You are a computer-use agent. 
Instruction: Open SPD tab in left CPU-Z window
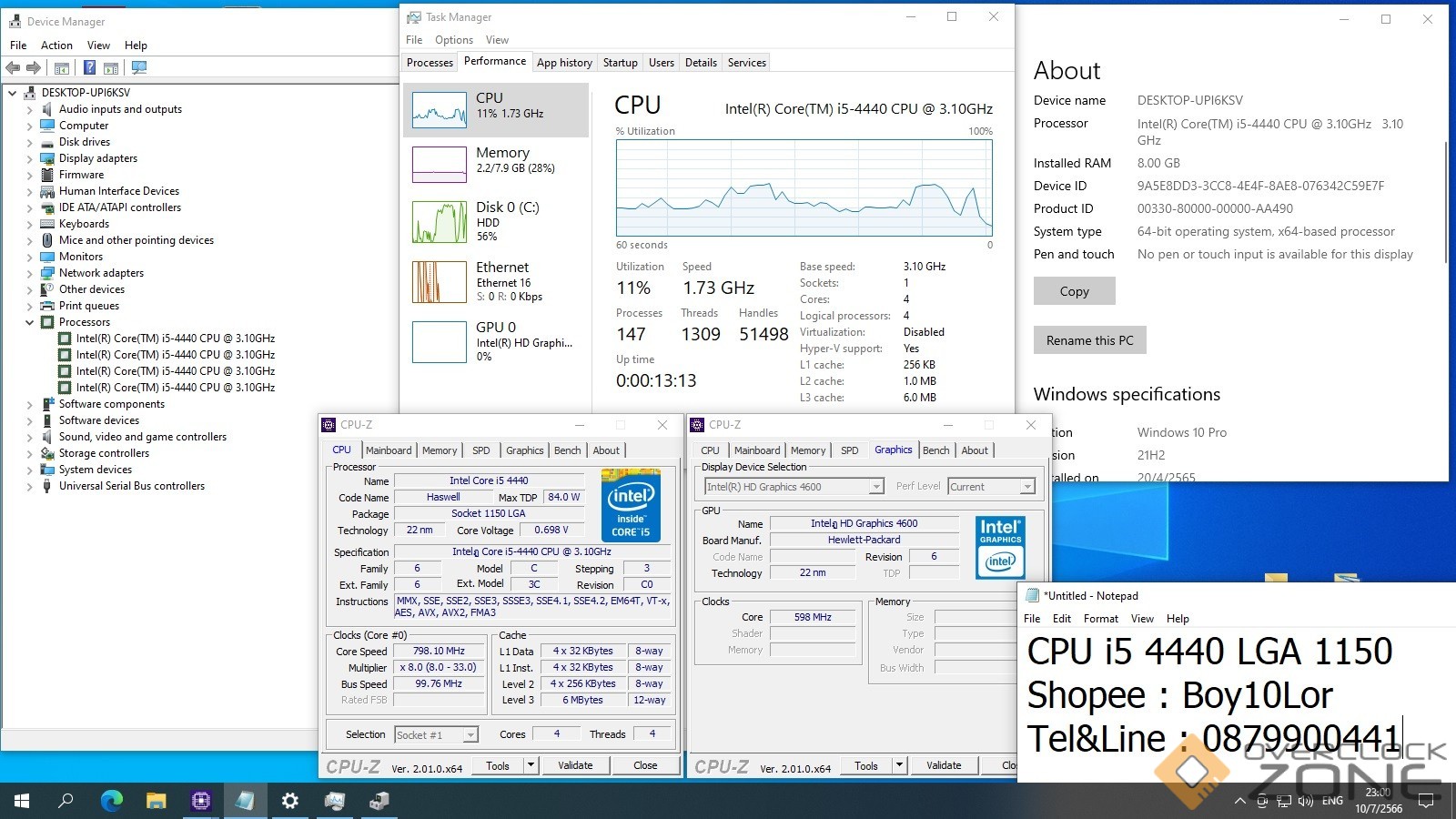(x=481, y=450)
